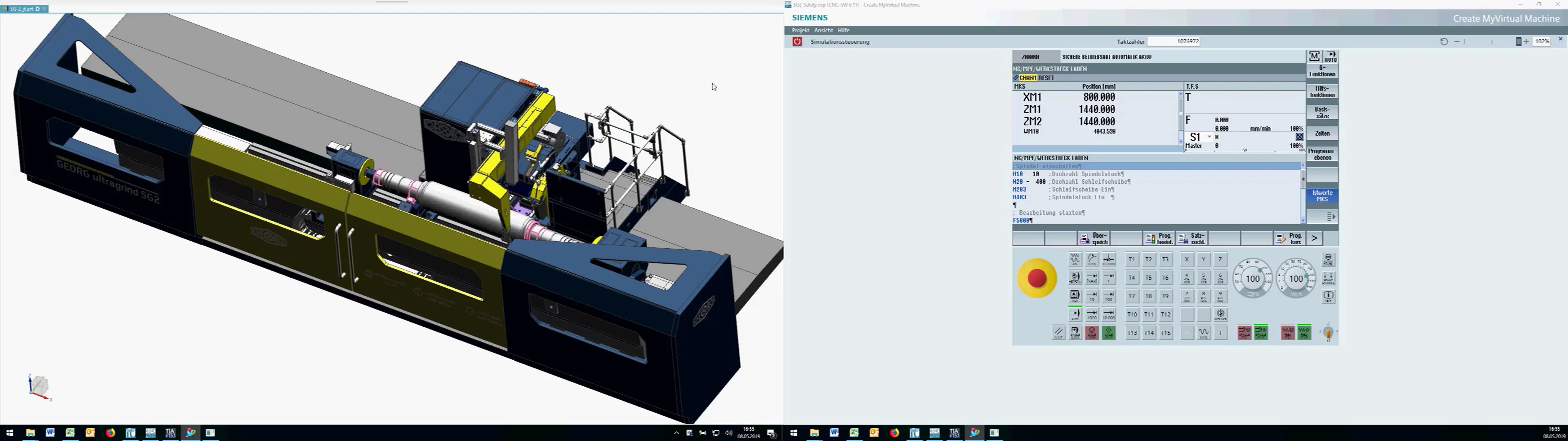This screenshot has height=441, width=1568.
Task: Click the T8 key
Action: [x=1149, y=296]
